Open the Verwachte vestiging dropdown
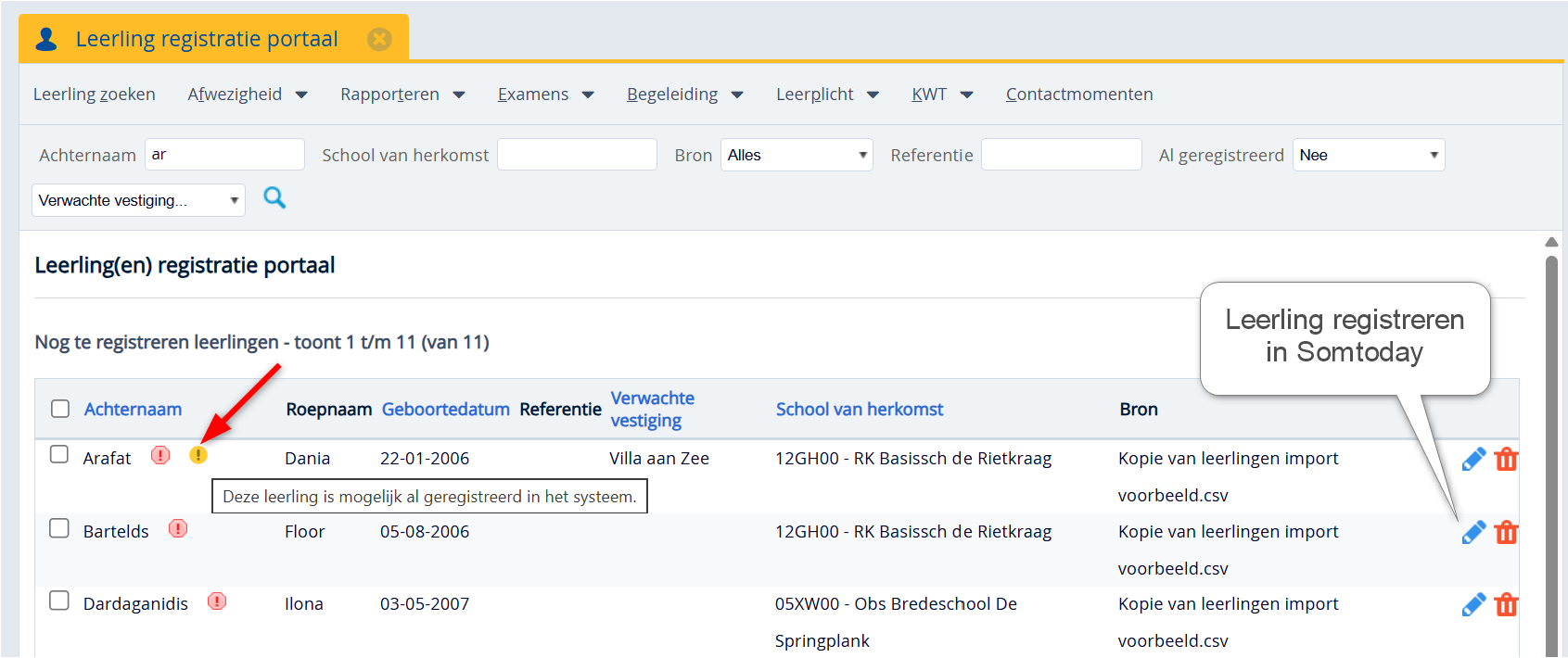1568x658 pixels. point(138,200)
